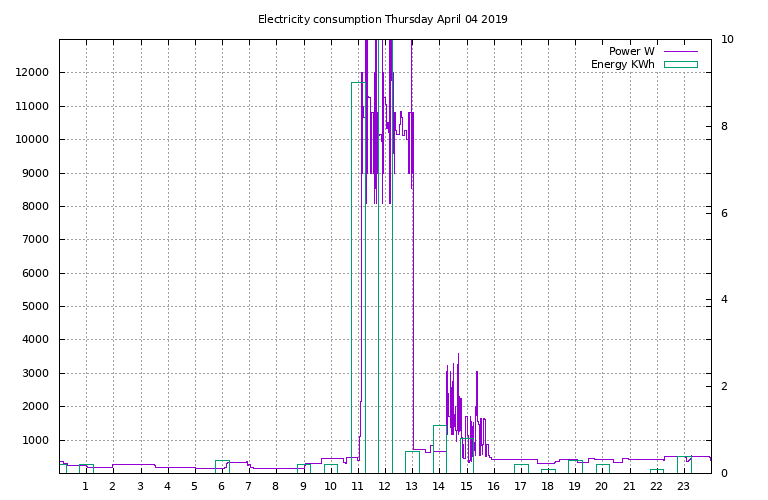Click the purple line sample beside Power W
768x500 pixels.
click(681, 51)
